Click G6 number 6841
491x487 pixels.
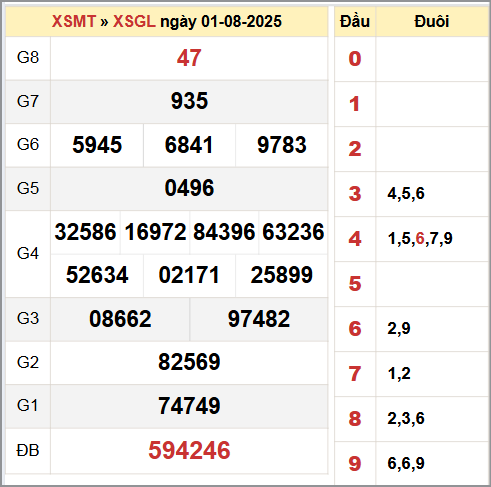coord(189,145)
